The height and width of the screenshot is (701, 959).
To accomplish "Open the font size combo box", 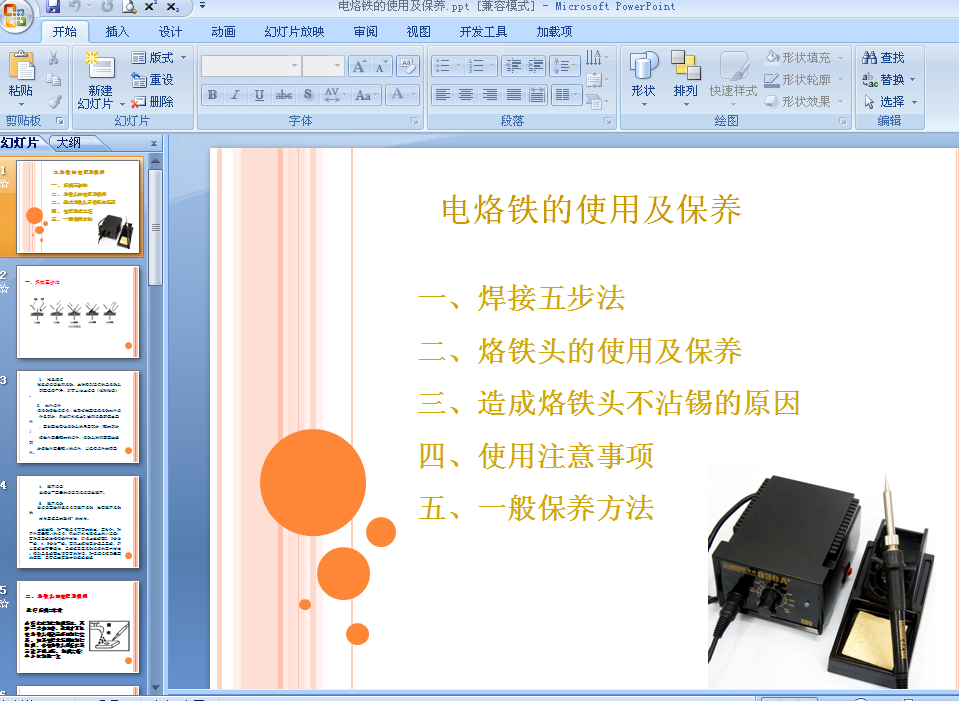I will click(x=323, y=66).
